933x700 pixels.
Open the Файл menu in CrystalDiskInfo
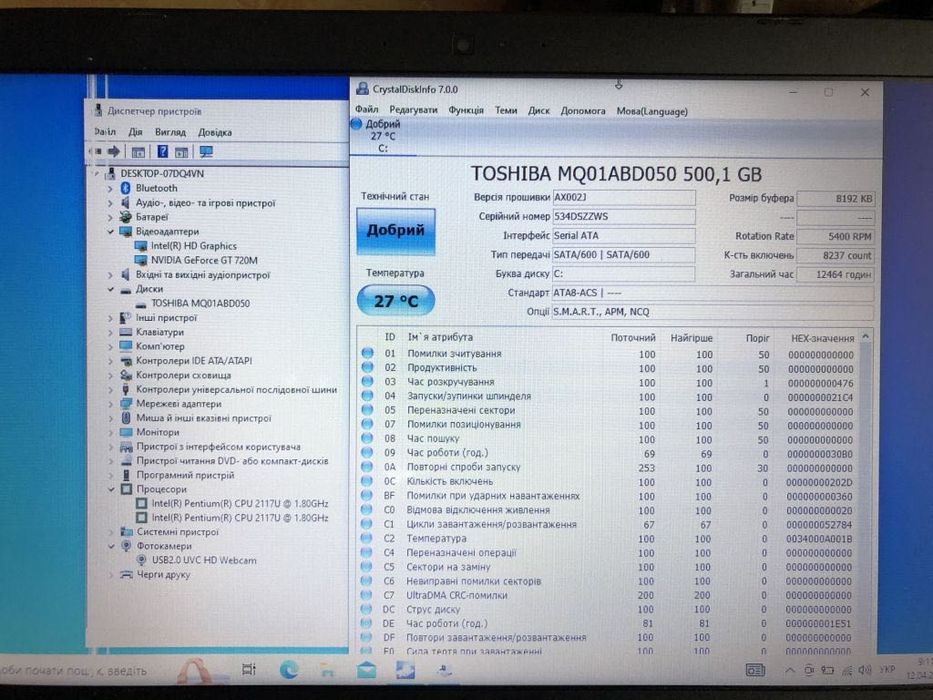pos(367,110)
